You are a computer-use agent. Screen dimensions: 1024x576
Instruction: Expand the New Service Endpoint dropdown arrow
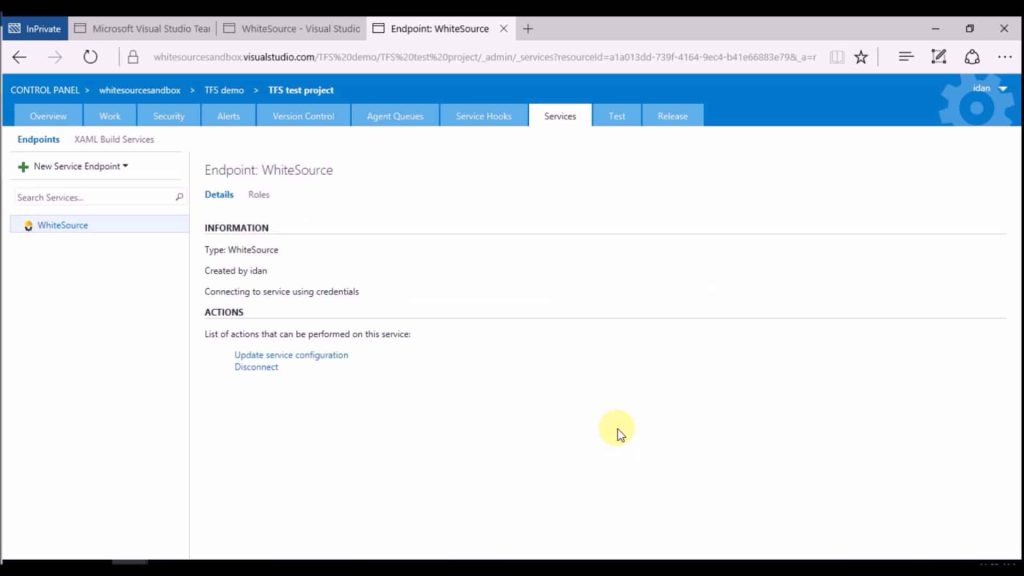point(125,166)
